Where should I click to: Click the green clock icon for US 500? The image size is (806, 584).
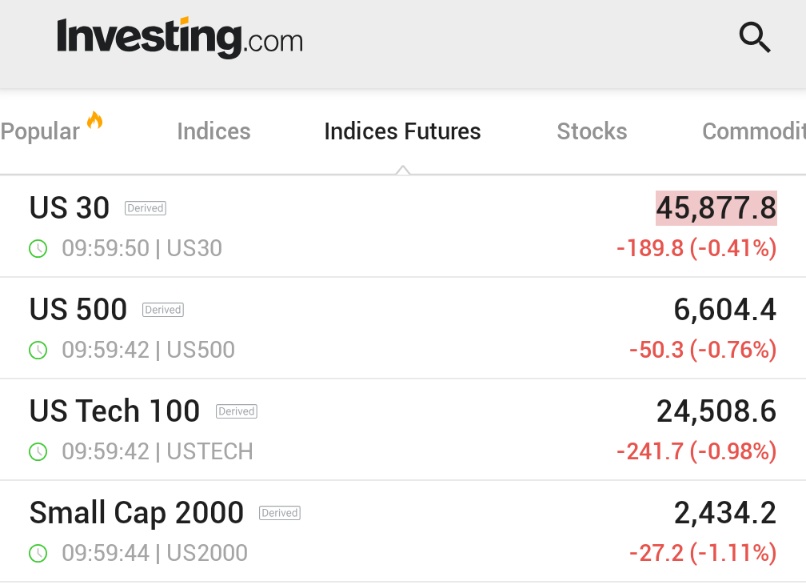pyautogui.click(x=38, y=350)
